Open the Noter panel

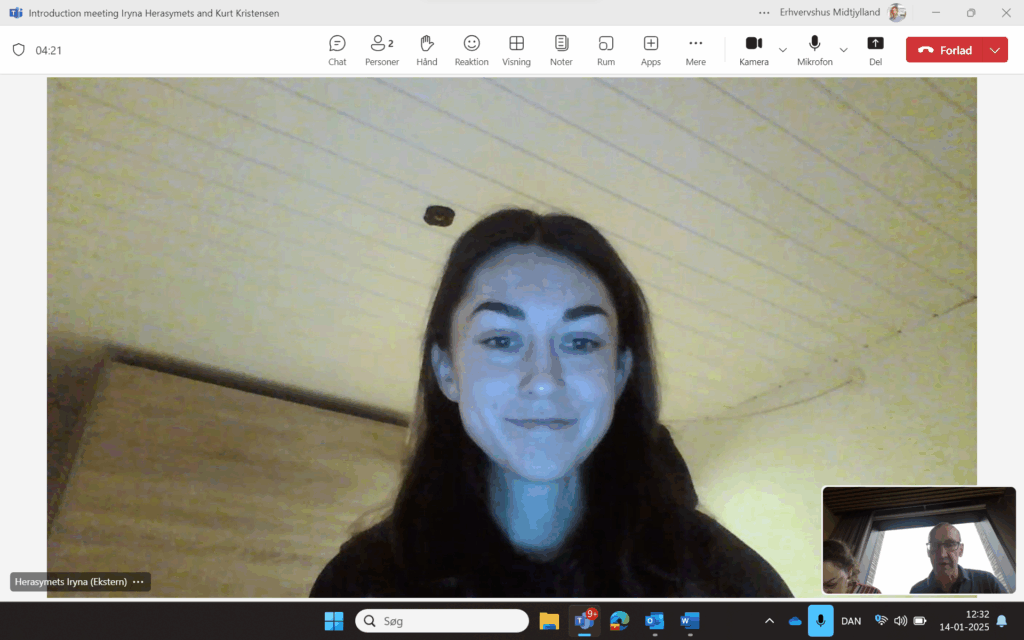(x=561, y=48)
